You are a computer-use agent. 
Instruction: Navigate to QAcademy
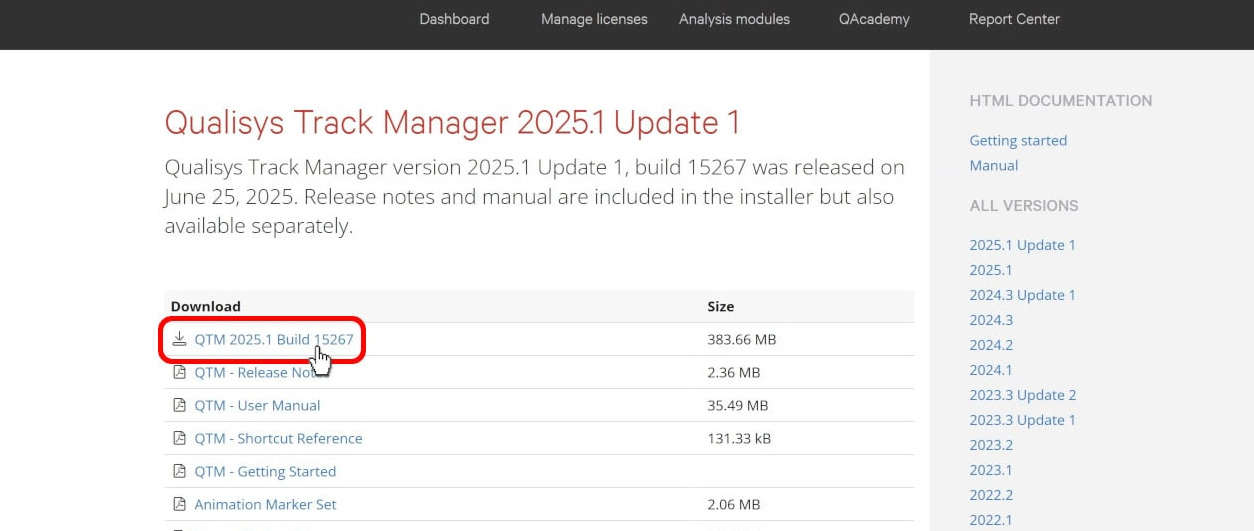click(x=874, y=19)
